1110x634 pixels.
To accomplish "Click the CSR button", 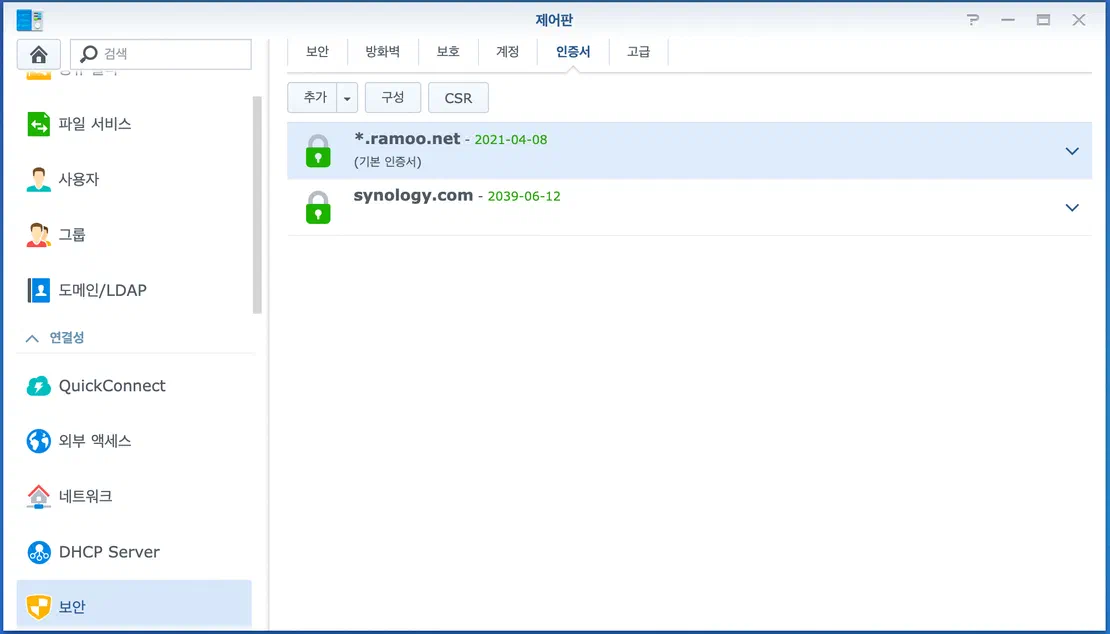I will coord(458,98).
